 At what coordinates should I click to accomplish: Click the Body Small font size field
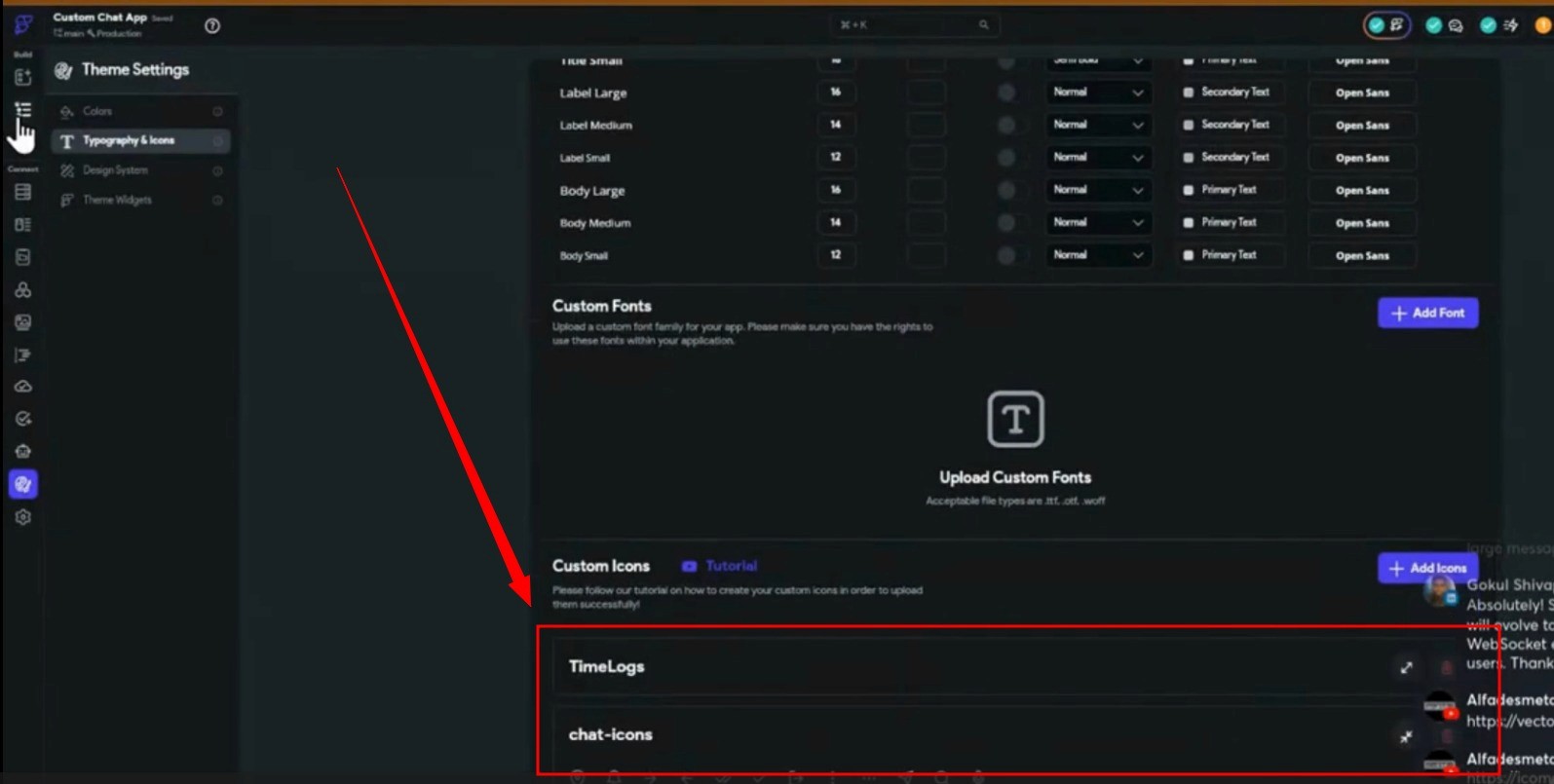(835, 255)
